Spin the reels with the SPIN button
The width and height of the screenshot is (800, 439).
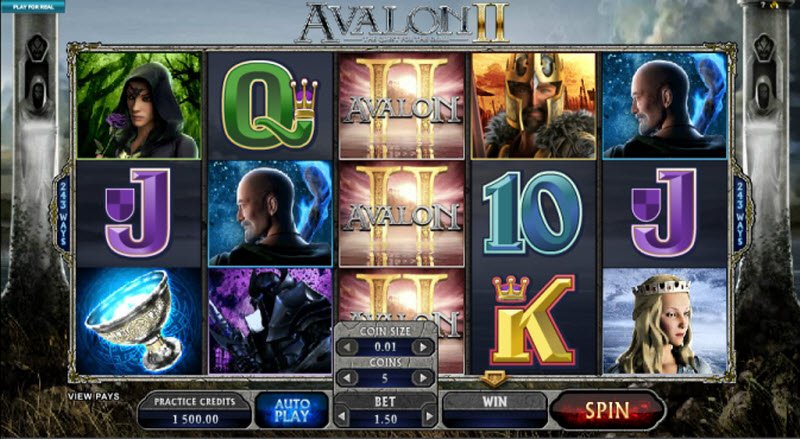point(607,410)
